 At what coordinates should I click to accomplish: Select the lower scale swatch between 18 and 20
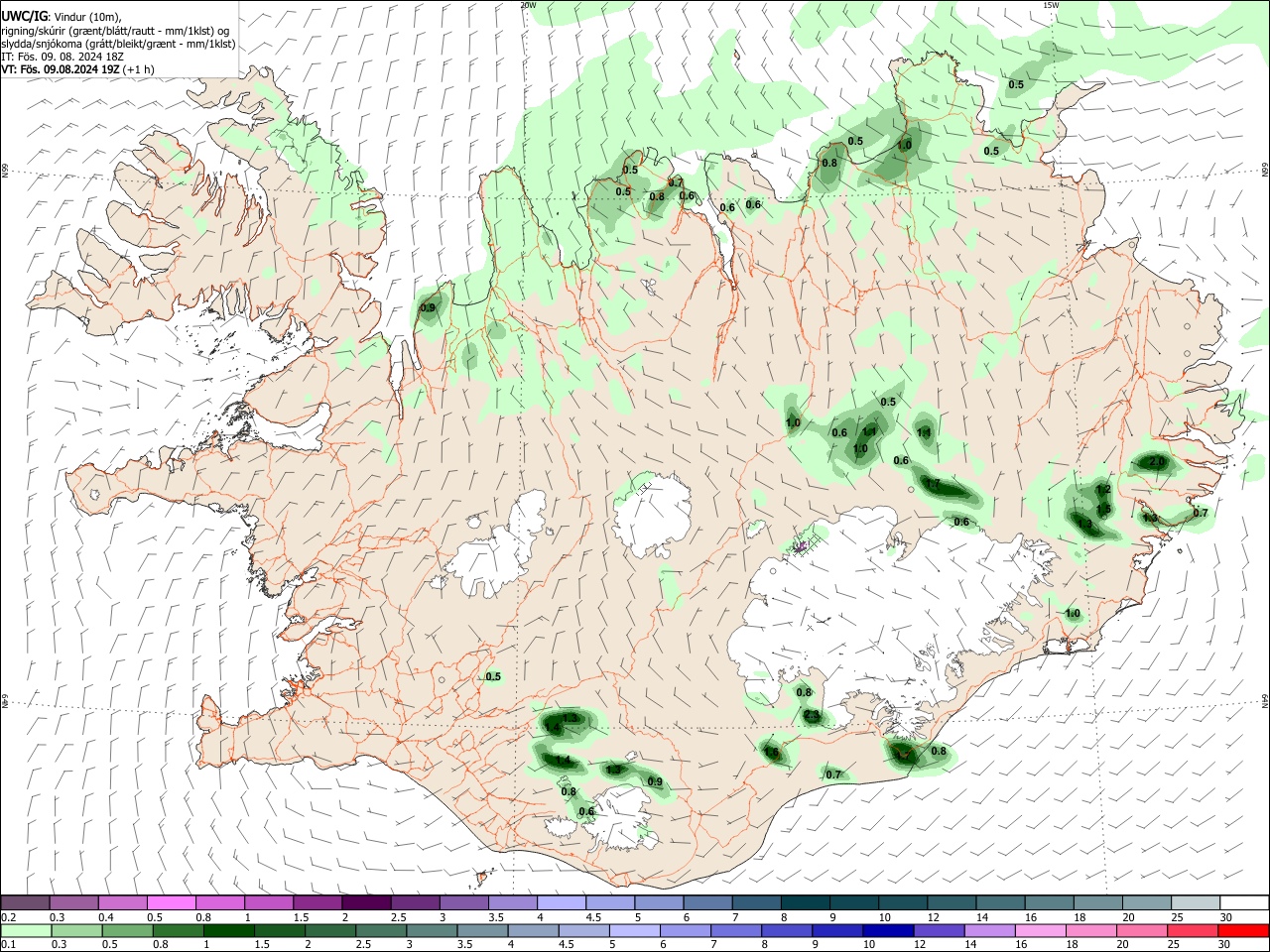1091,931
